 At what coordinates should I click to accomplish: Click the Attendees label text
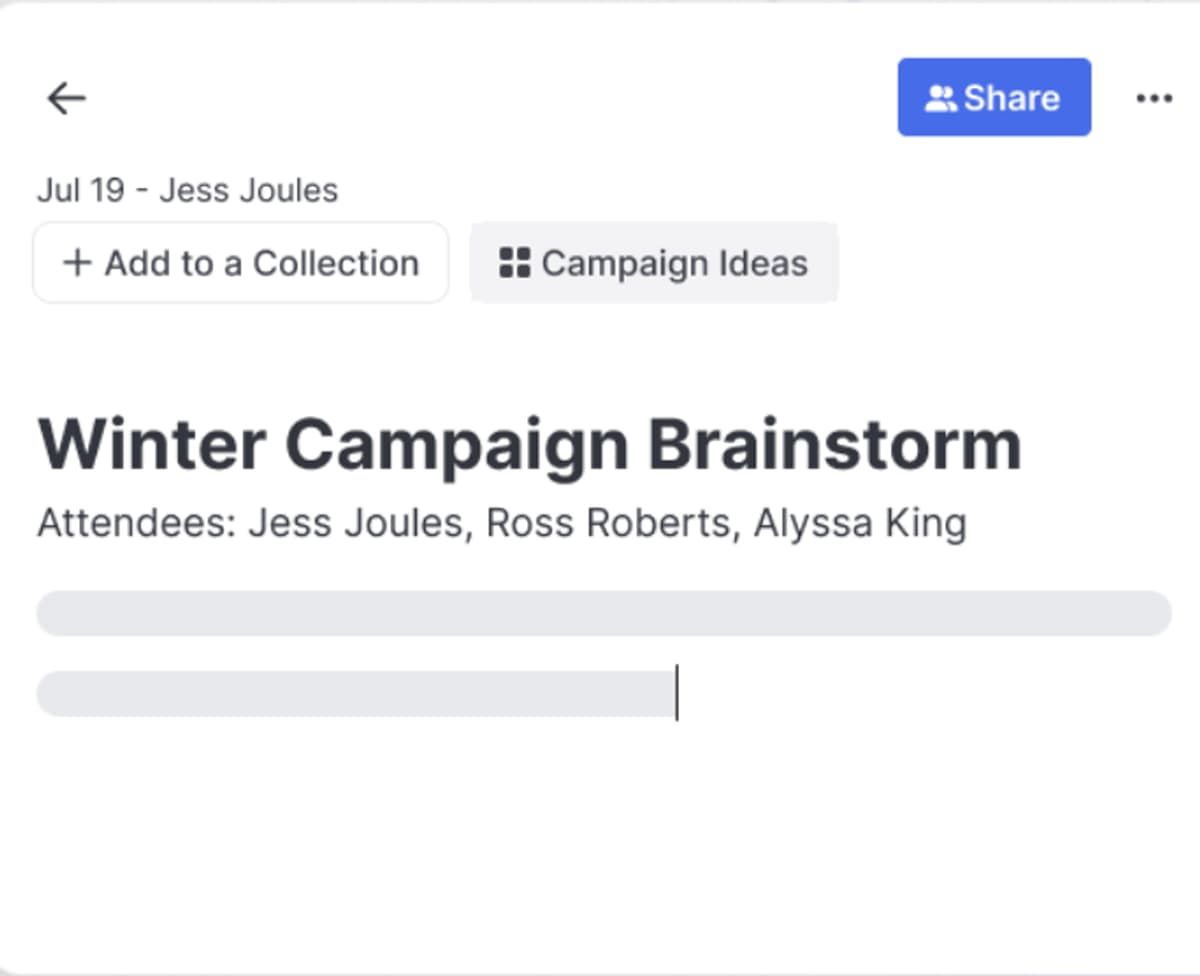[135, 523]
